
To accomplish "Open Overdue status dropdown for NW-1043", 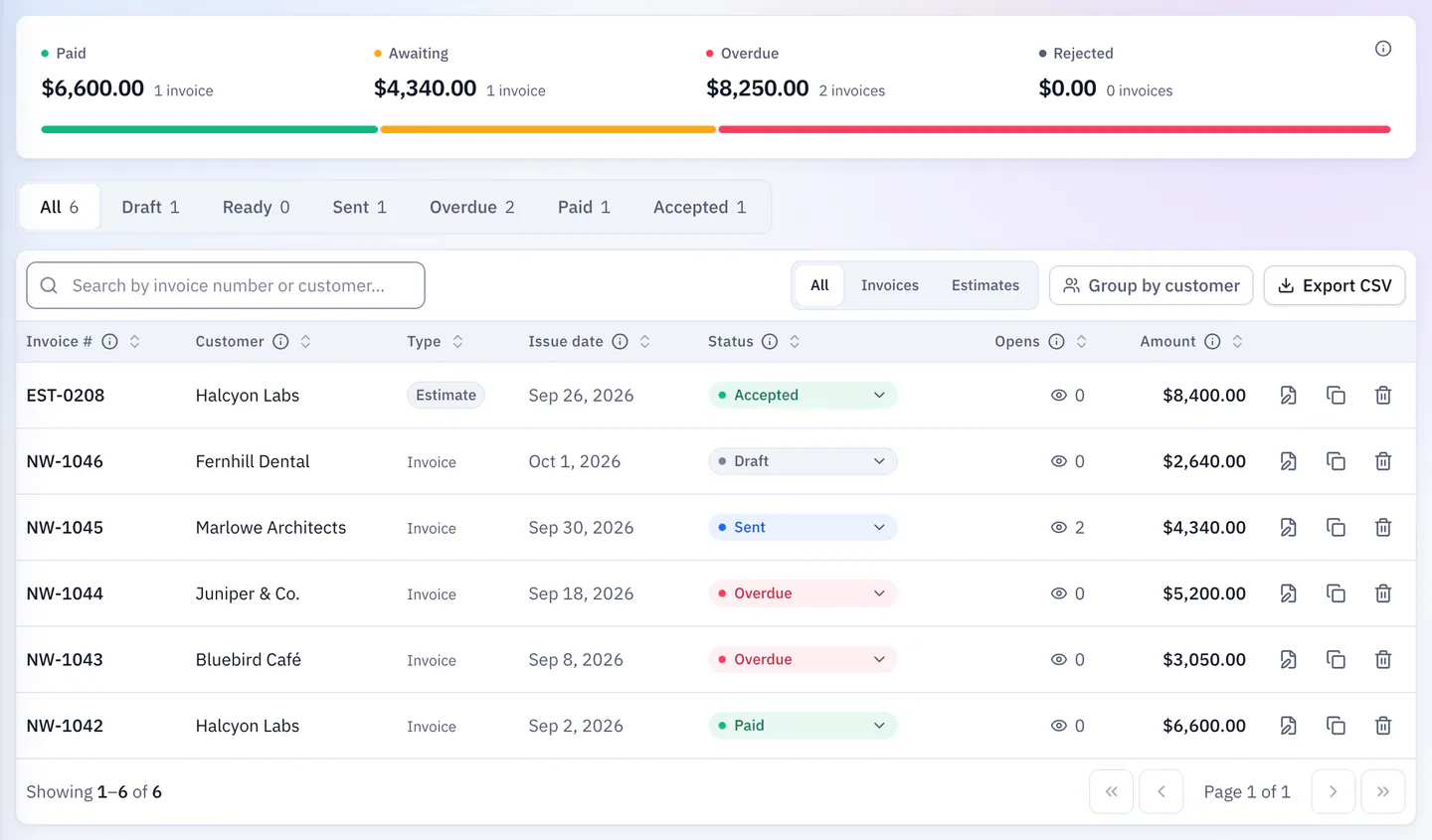I will [x=803, y=660].
